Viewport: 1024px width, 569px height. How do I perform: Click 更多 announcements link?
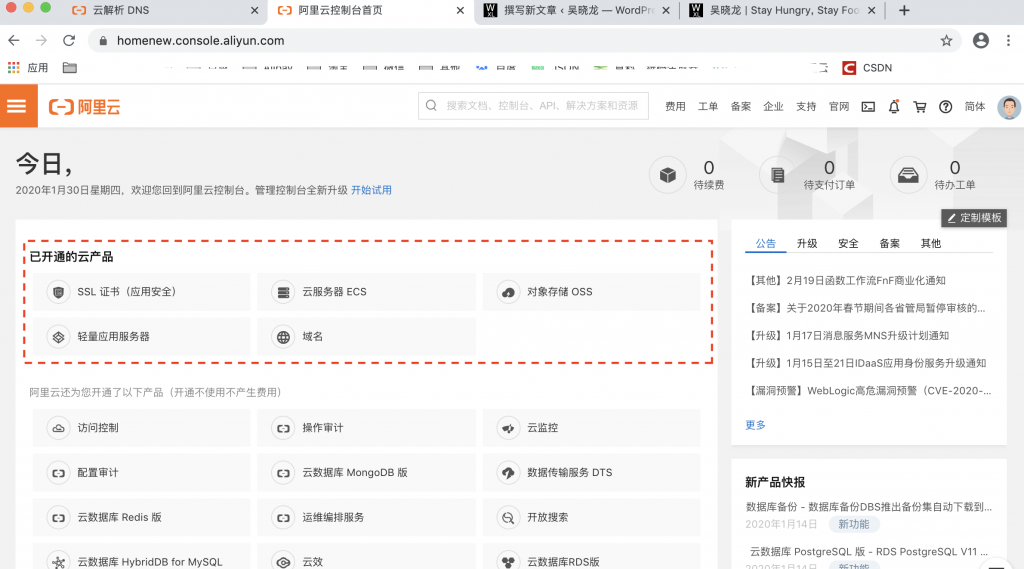(755, 425)
